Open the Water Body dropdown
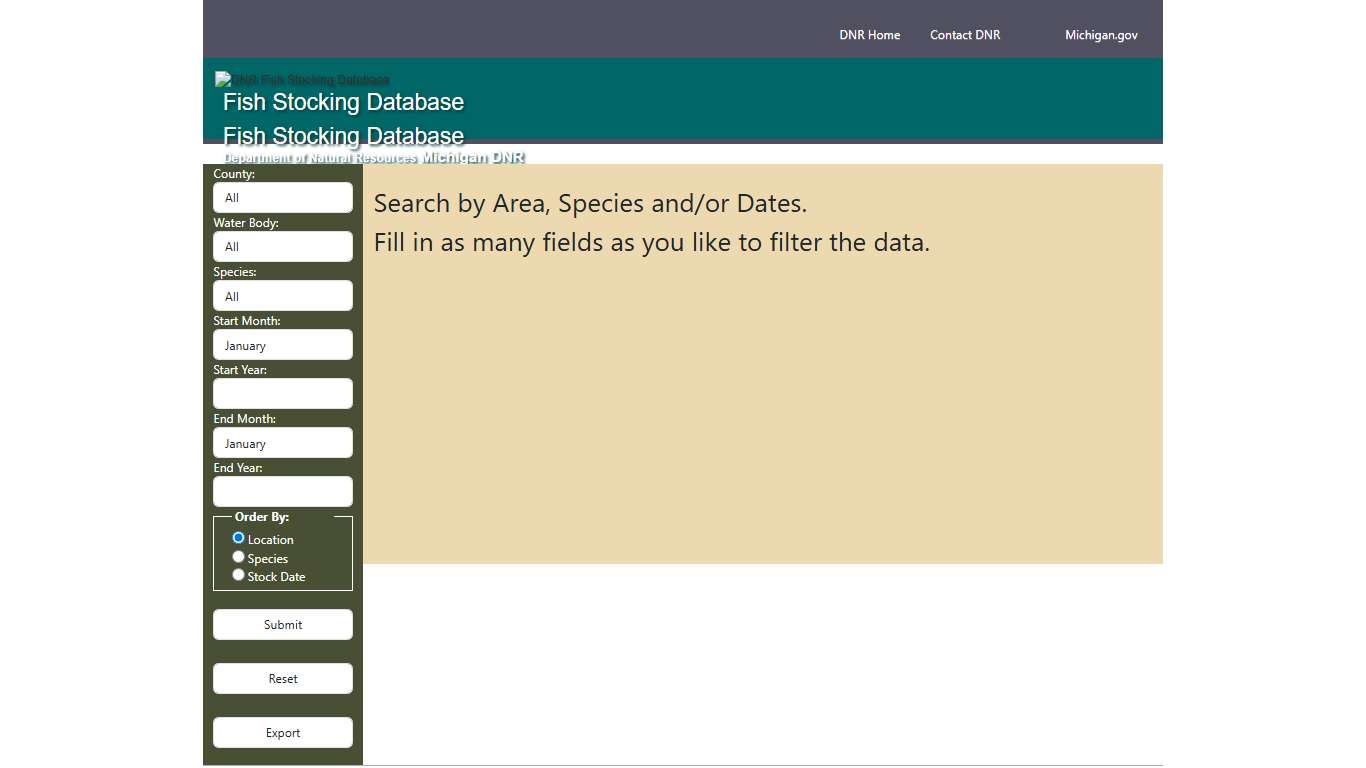1366x768 pixels. click(283, 247)
